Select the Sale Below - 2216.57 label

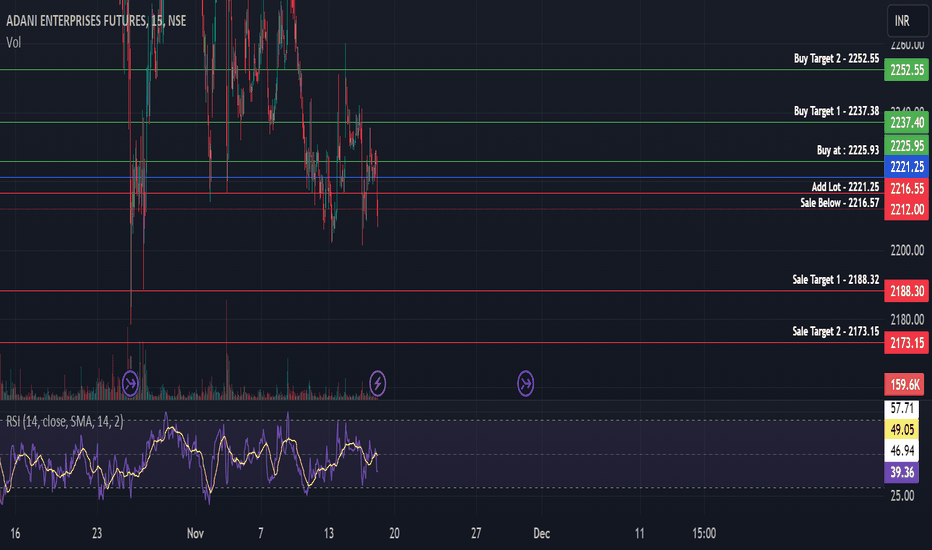(x=839, y=203)
